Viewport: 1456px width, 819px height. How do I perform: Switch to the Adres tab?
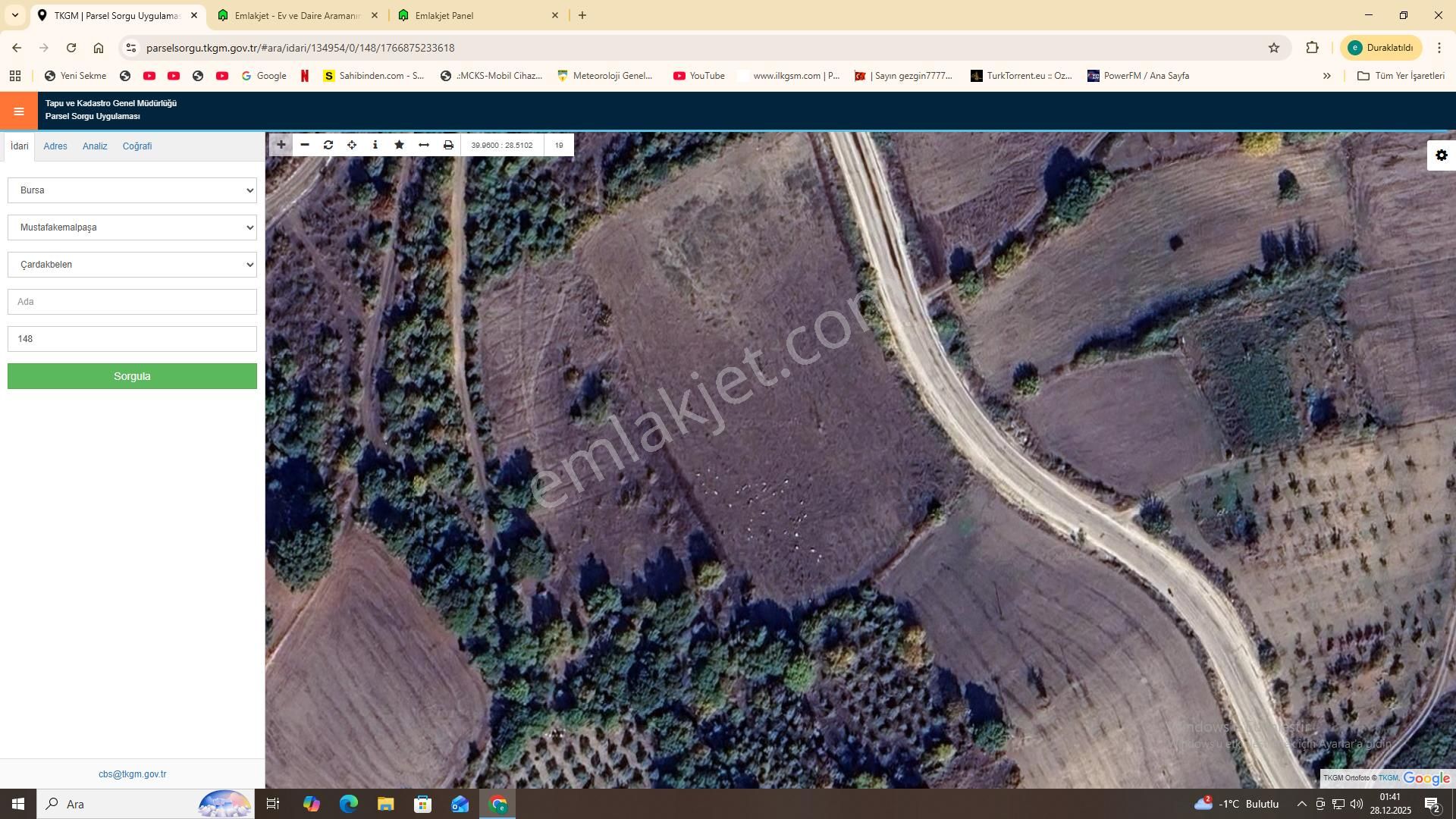click(x=55, y=146)
